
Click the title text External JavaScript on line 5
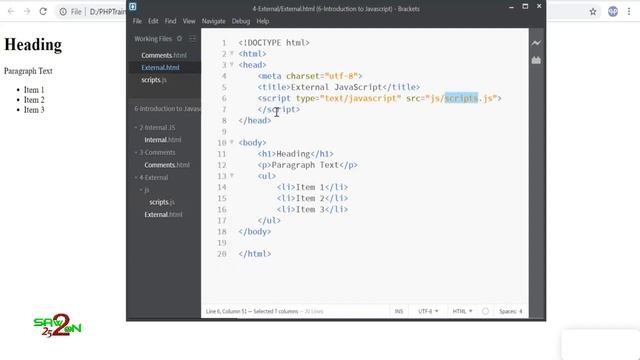coord(336,87)
